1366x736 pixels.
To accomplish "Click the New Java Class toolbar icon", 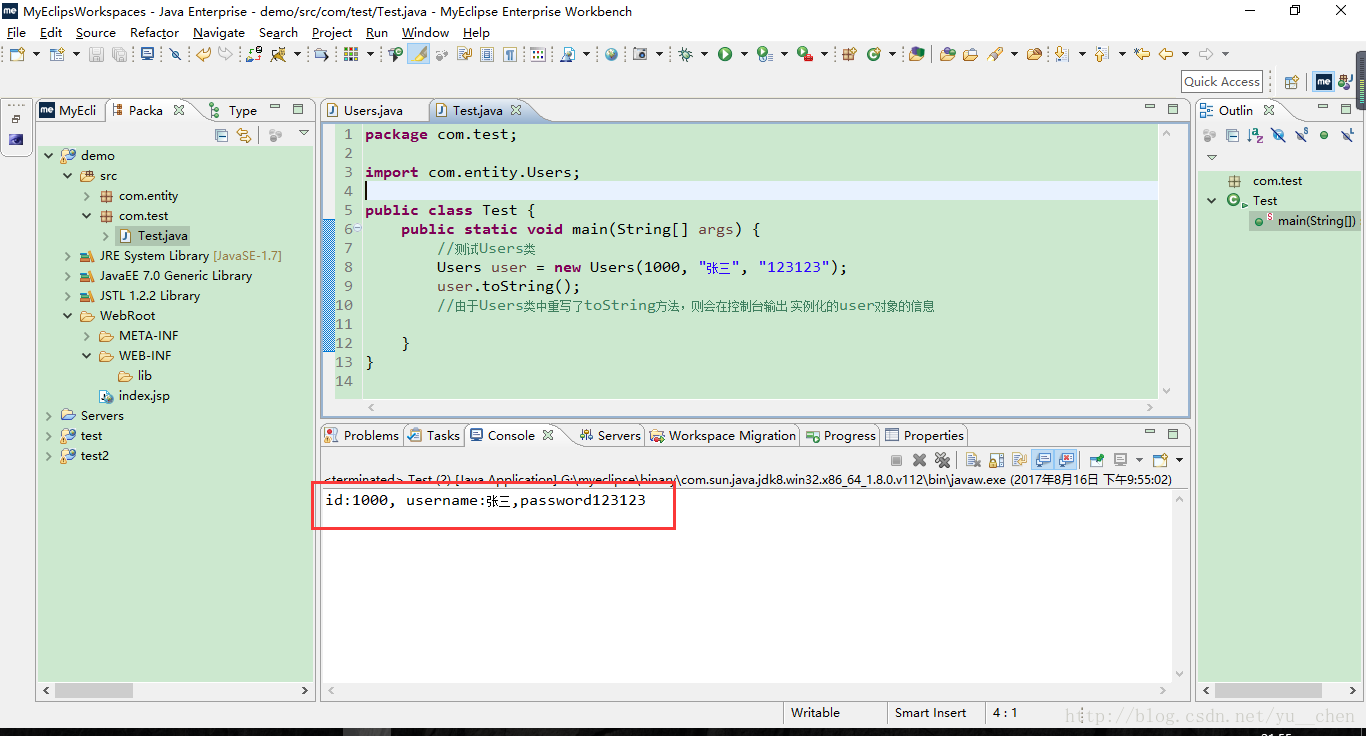I will click(873, 54).
